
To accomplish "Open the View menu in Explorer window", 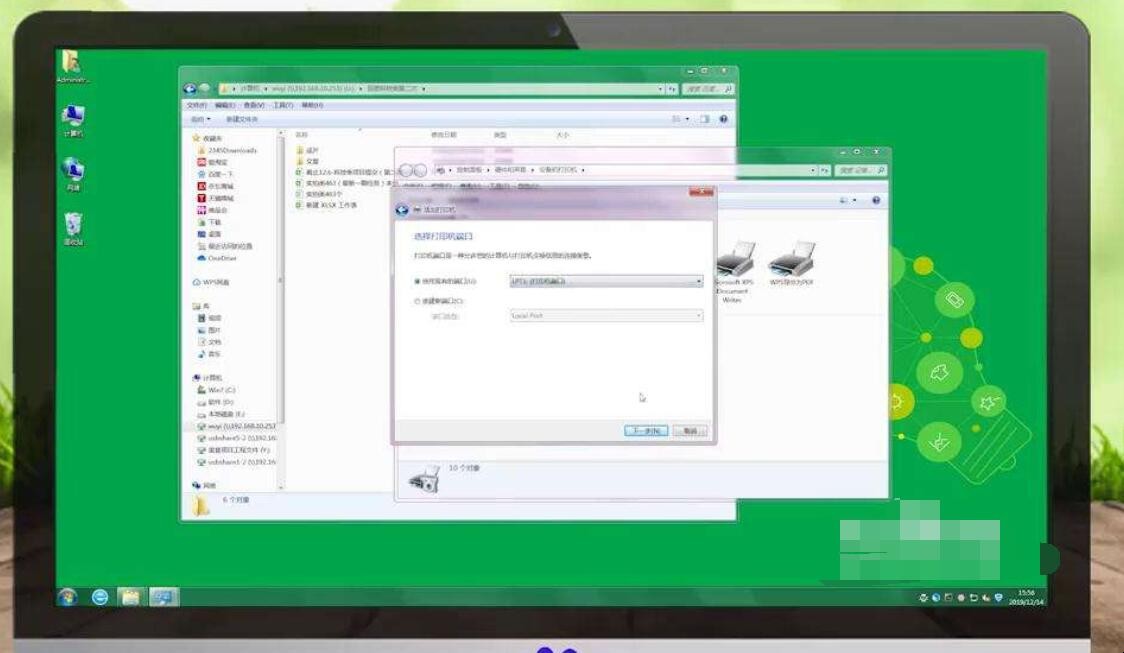I will pos(254,105).
